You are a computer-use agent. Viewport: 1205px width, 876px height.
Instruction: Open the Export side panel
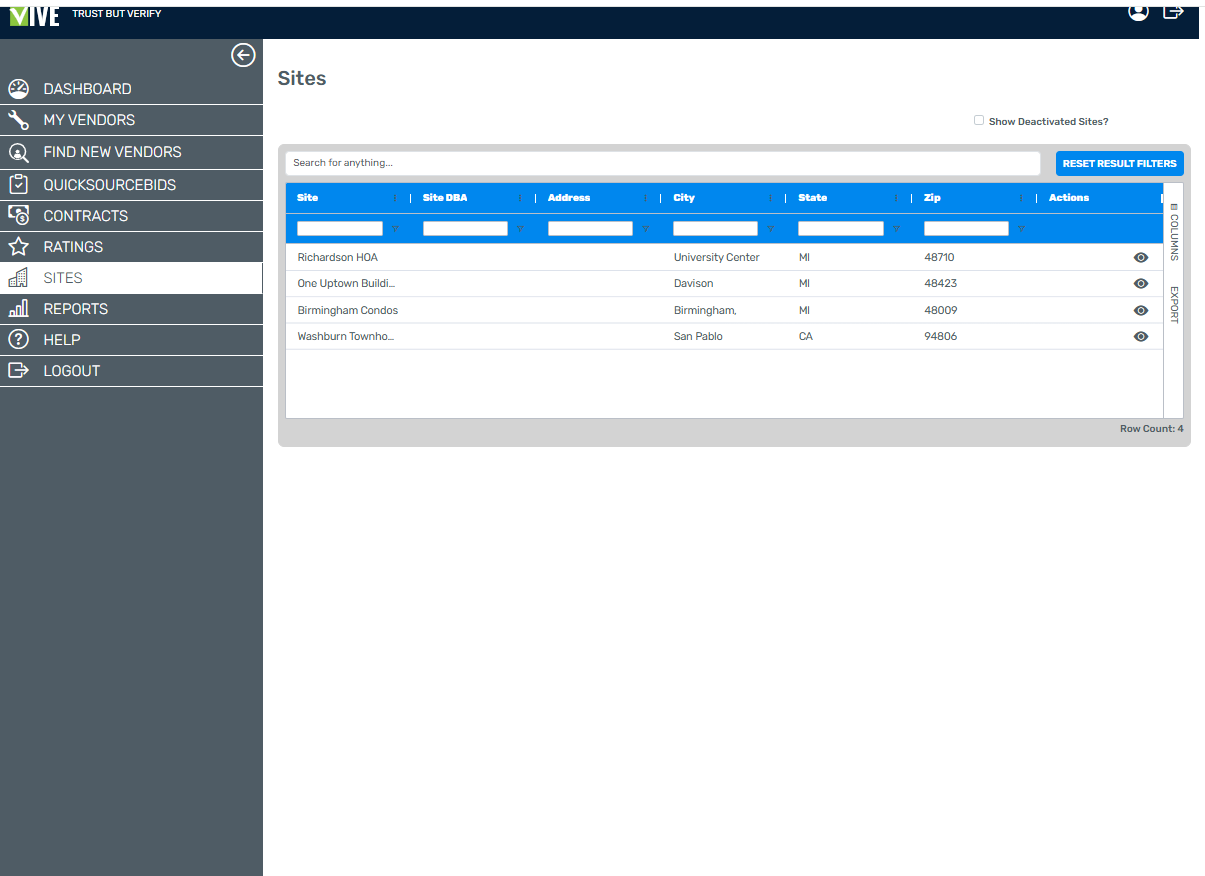(1174, 305)
